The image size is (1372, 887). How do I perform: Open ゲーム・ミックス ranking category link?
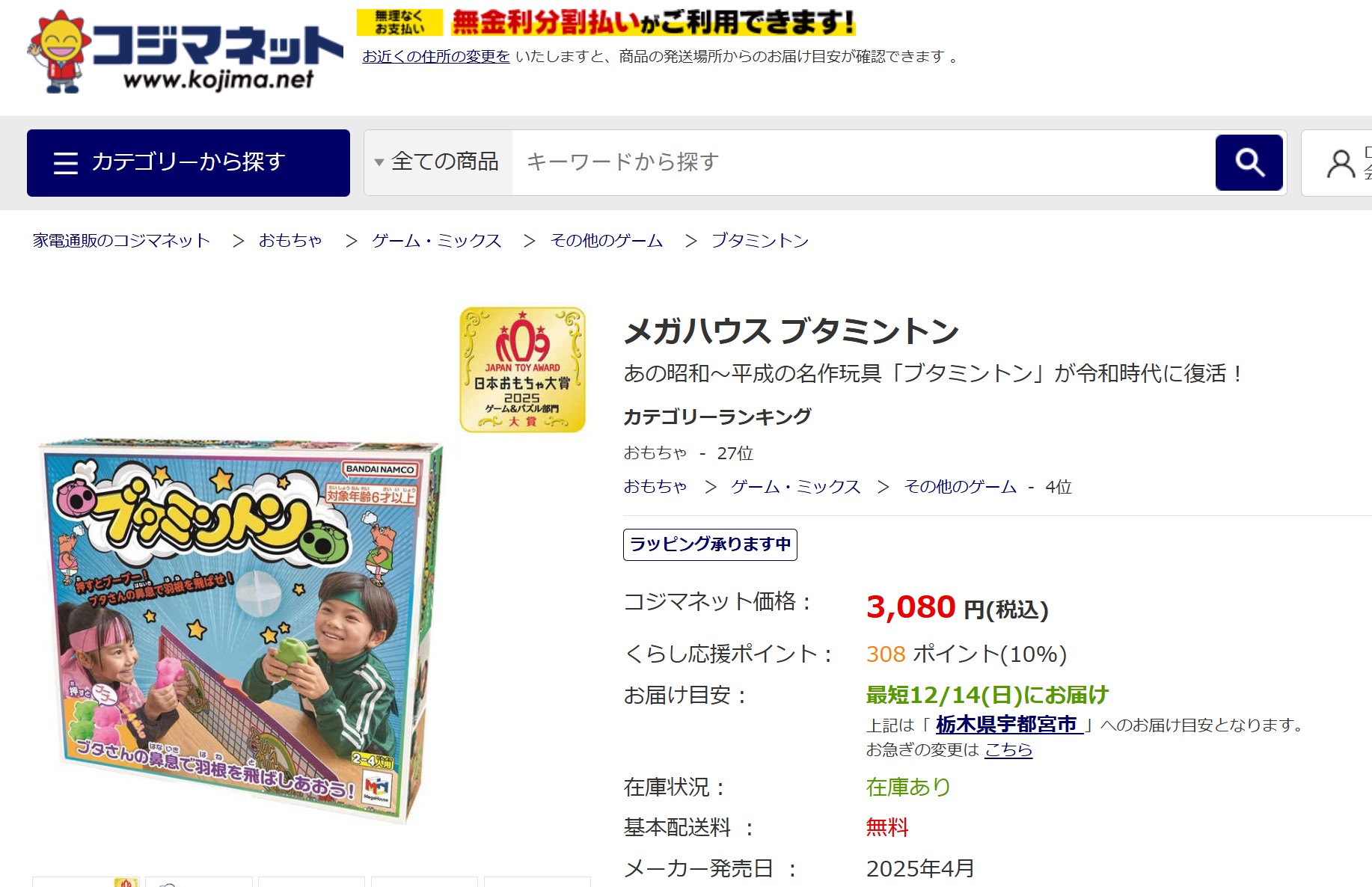pyautogui.click(x=796, y=487)
